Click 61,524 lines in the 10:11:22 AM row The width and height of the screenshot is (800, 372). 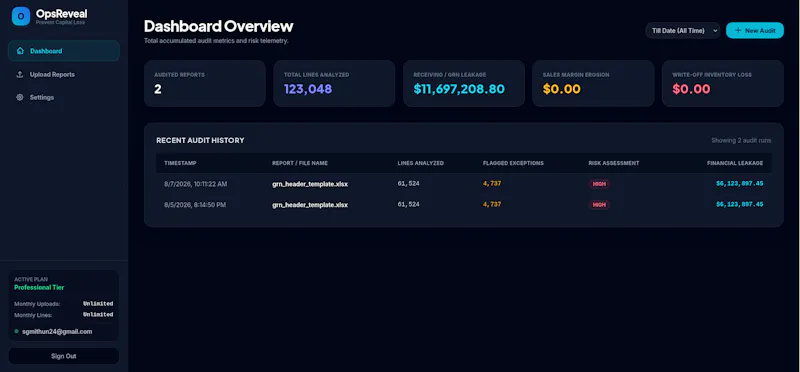click(x=409, y=184)
